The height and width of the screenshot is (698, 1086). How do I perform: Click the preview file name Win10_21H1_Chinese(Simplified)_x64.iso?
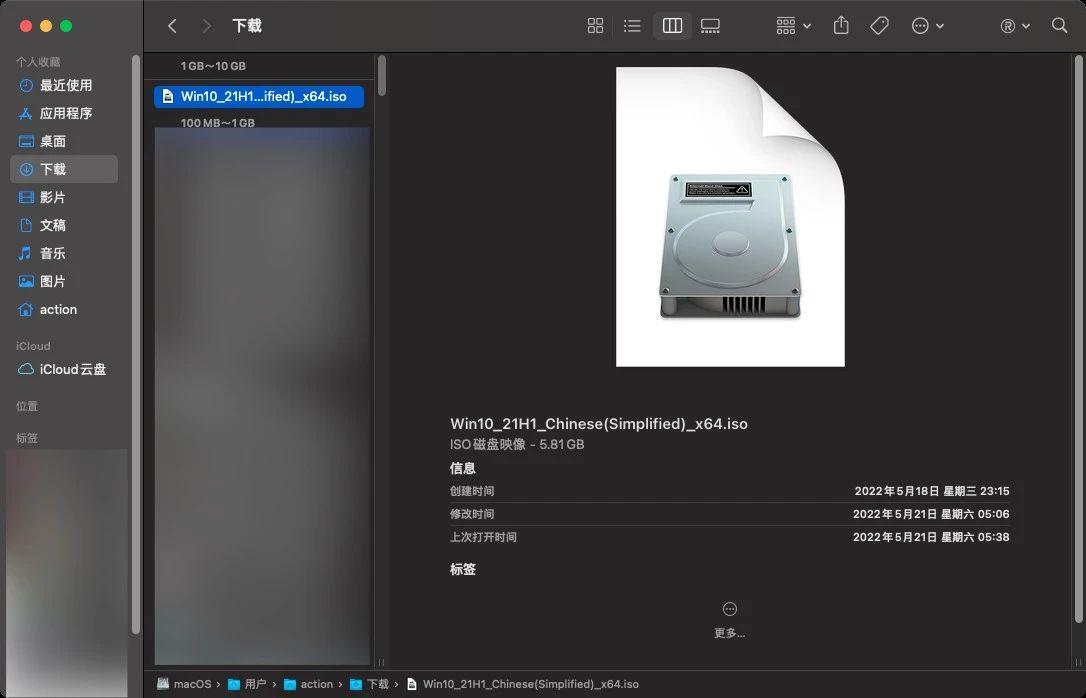[x=598, y=424]
